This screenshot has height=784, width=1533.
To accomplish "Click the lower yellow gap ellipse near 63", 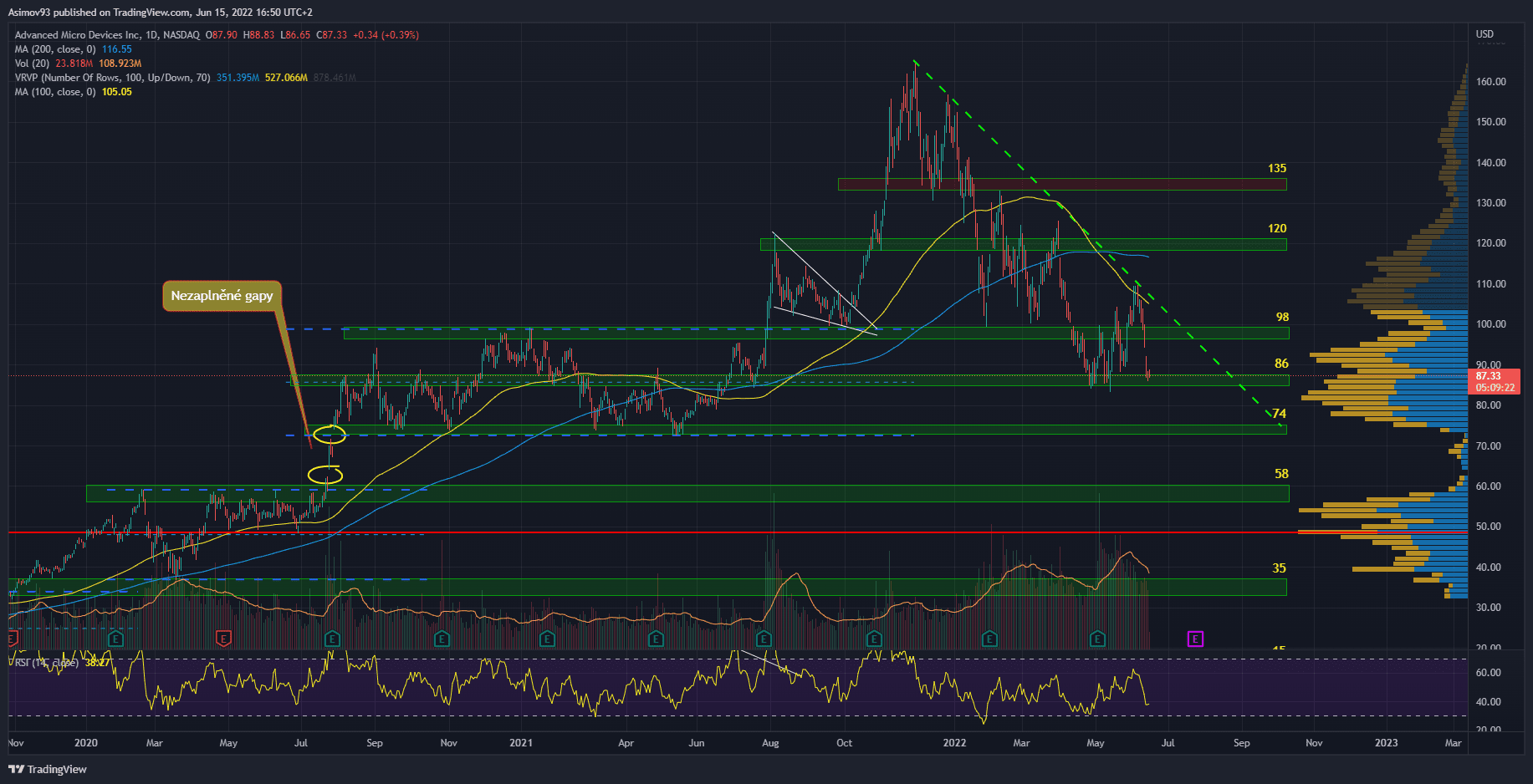I will tap(325, 476).
